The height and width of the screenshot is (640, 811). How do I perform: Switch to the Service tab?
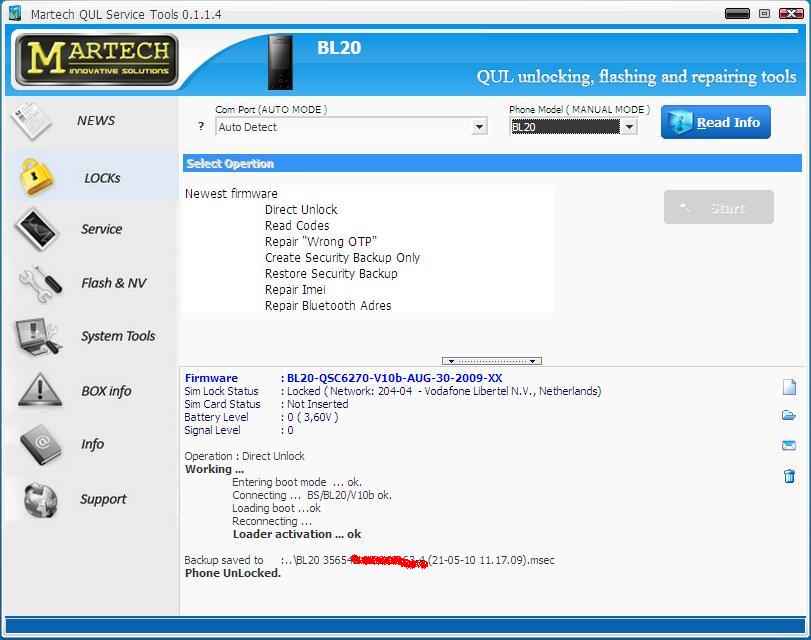(101, 229)
